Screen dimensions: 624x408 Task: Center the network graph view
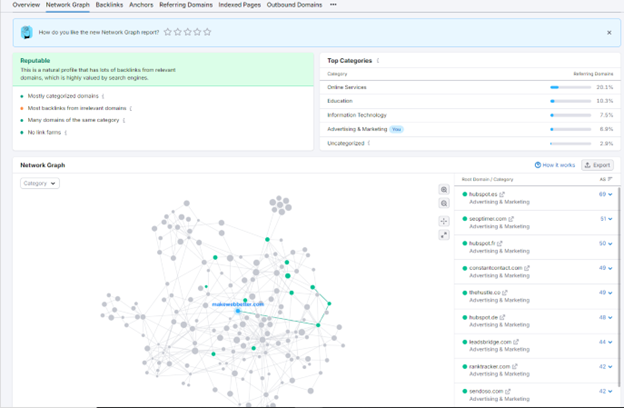coord(444,221)
